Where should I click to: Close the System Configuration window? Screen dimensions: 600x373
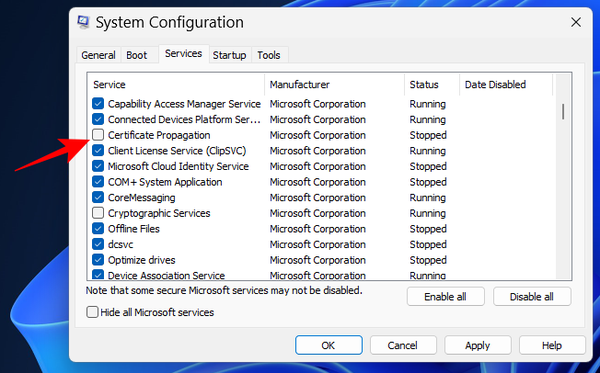tap(576, 23)
